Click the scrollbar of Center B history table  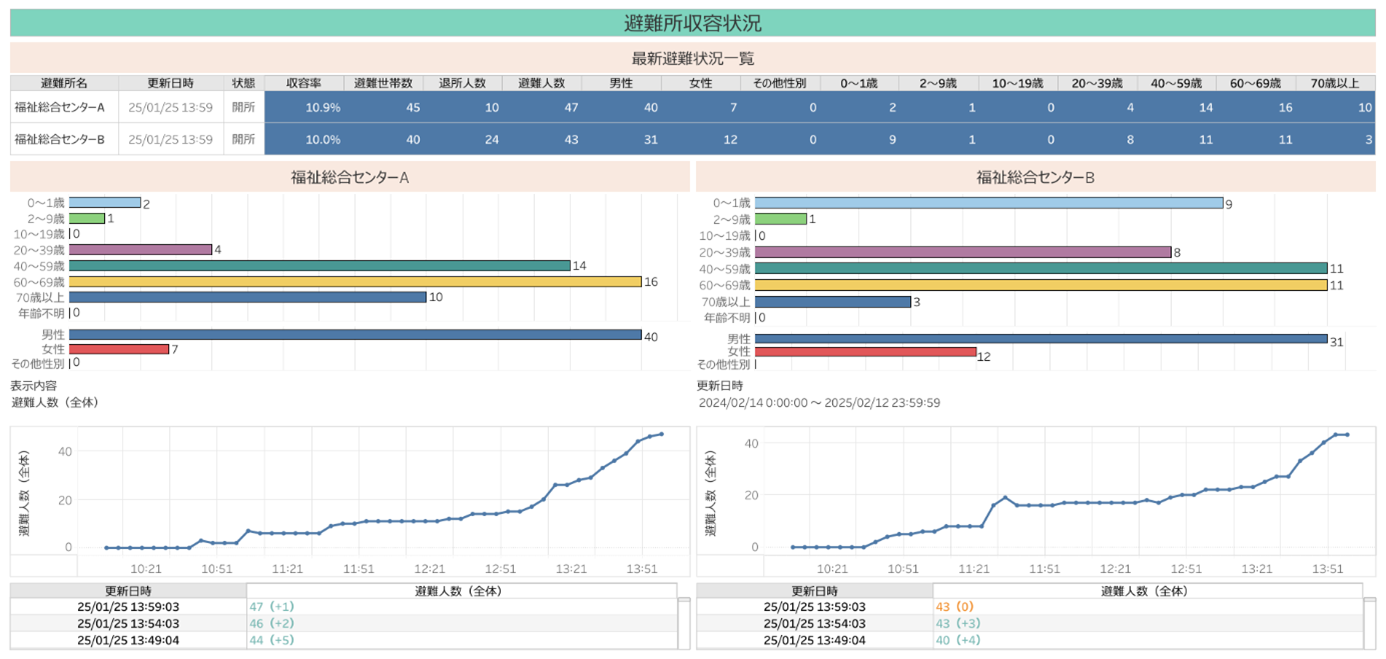(1369, 624)
